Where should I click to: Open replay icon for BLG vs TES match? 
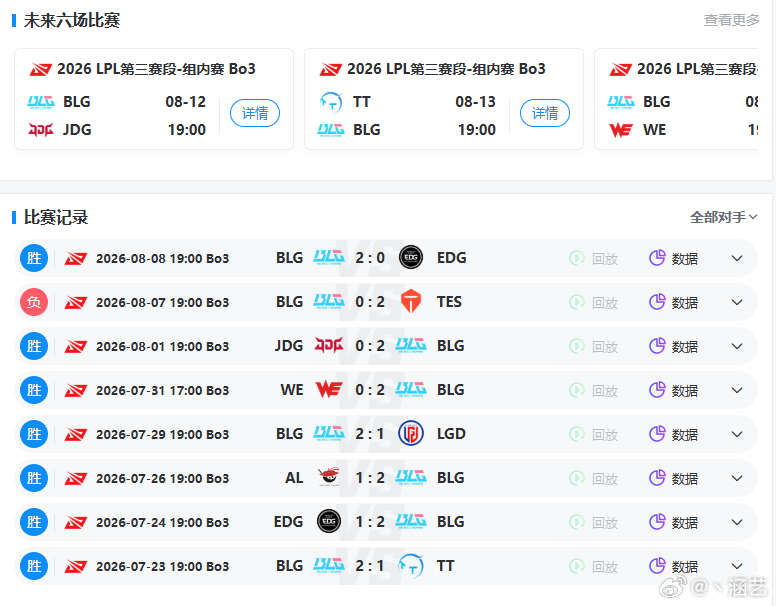(x=577, y=302)
